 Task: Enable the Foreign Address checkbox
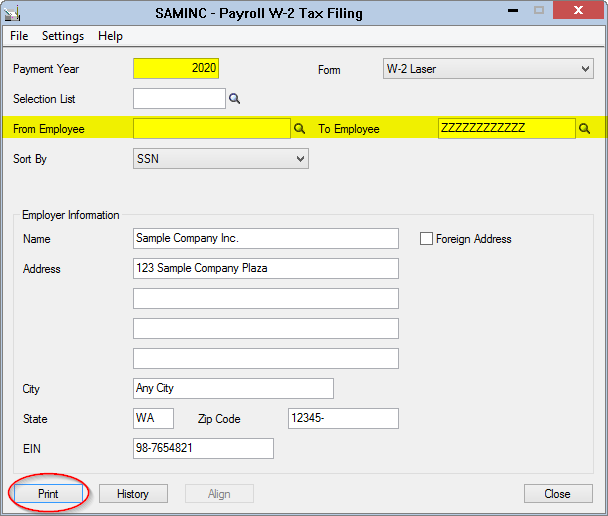tap(426, 238)
